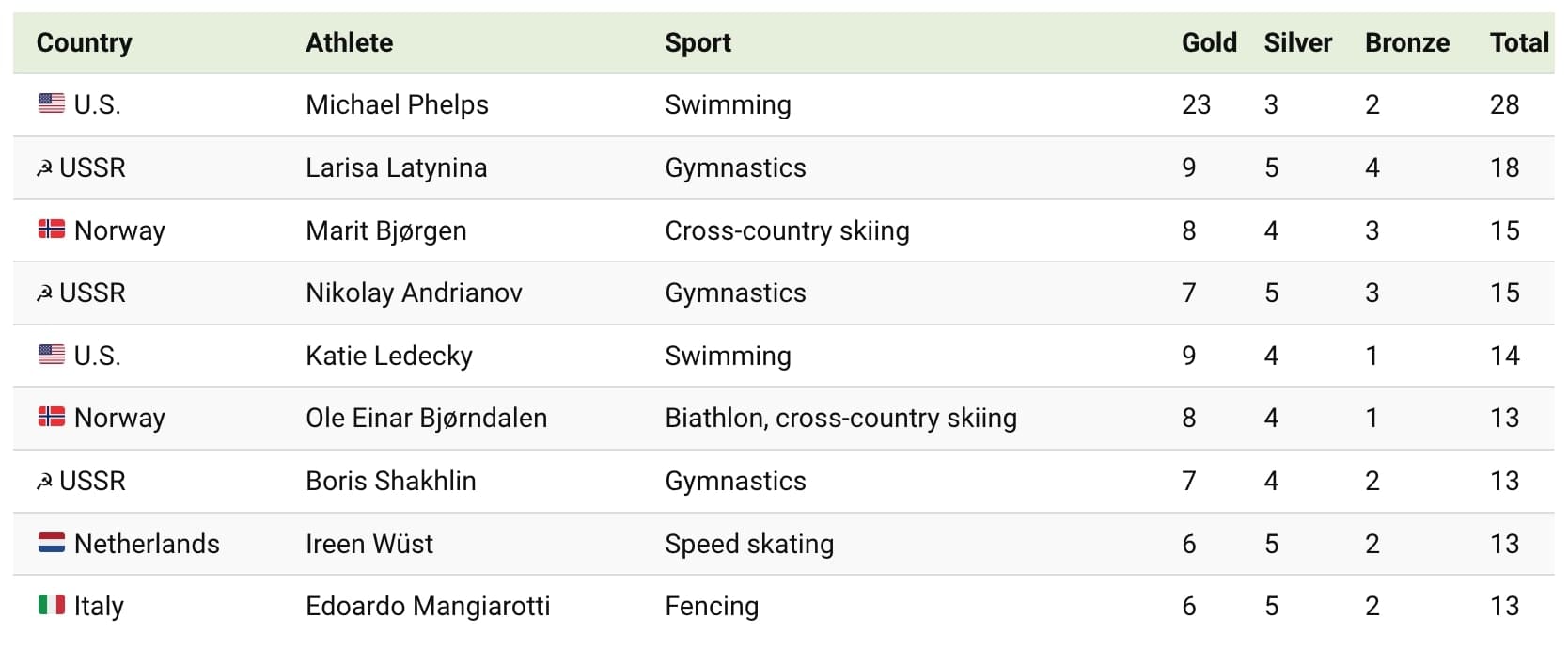Screen dimensions: 1568x666
Task: Click on the name Edoardo Mangiarotti
Action: point(428,606)
